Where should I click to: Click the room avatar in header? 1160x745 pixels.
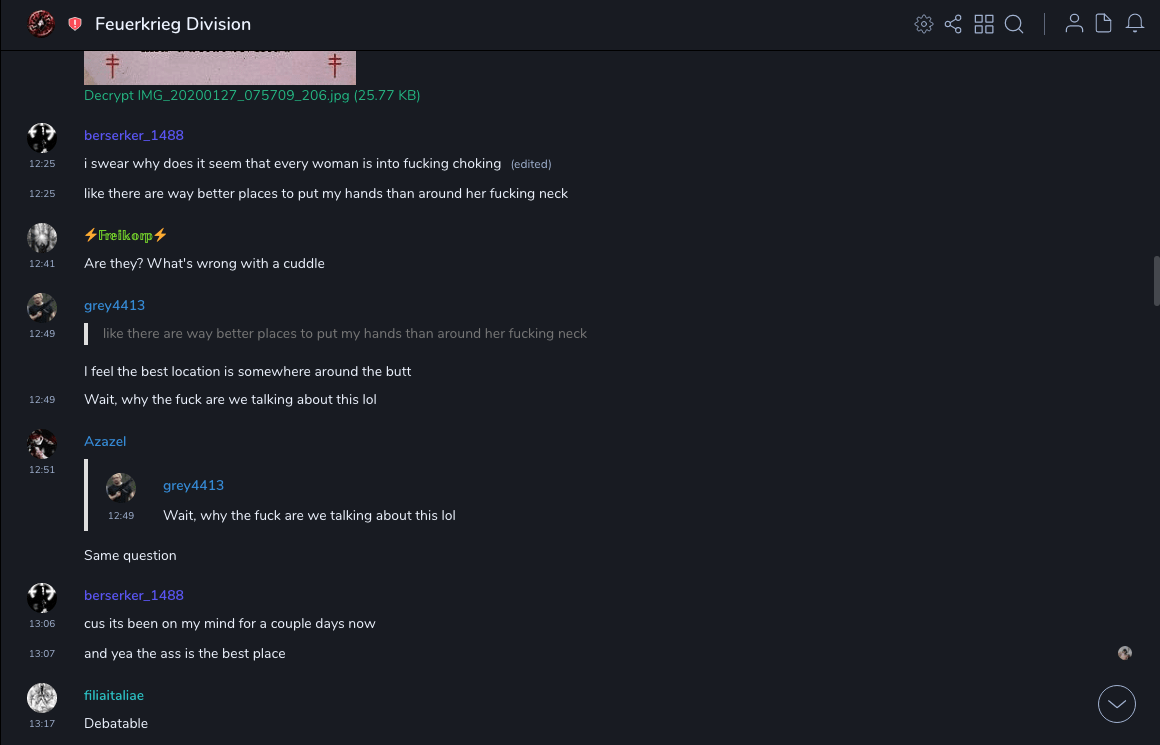pyautogui.click(x=41, y=24)
